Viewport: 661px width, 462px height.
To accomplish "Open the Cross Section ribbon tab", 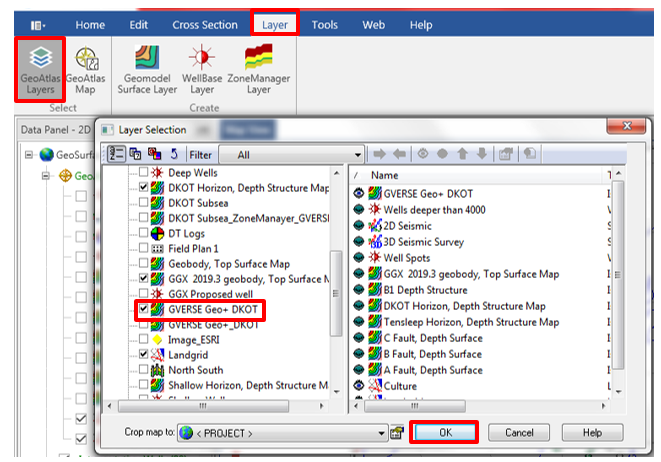I will 205,25.
